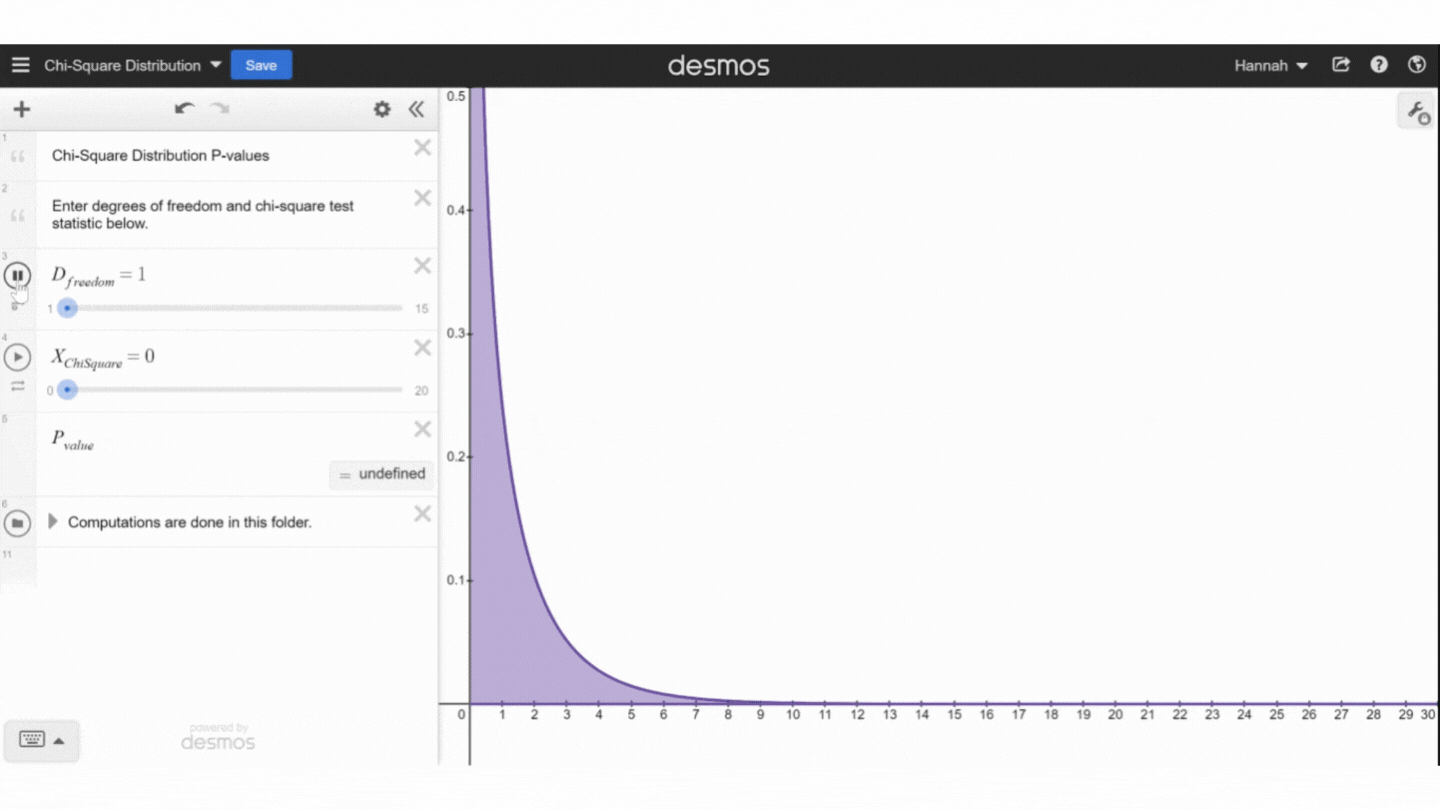
Task: Click the X ChiSquare slider handle
Action: click(x=67, y=390)
